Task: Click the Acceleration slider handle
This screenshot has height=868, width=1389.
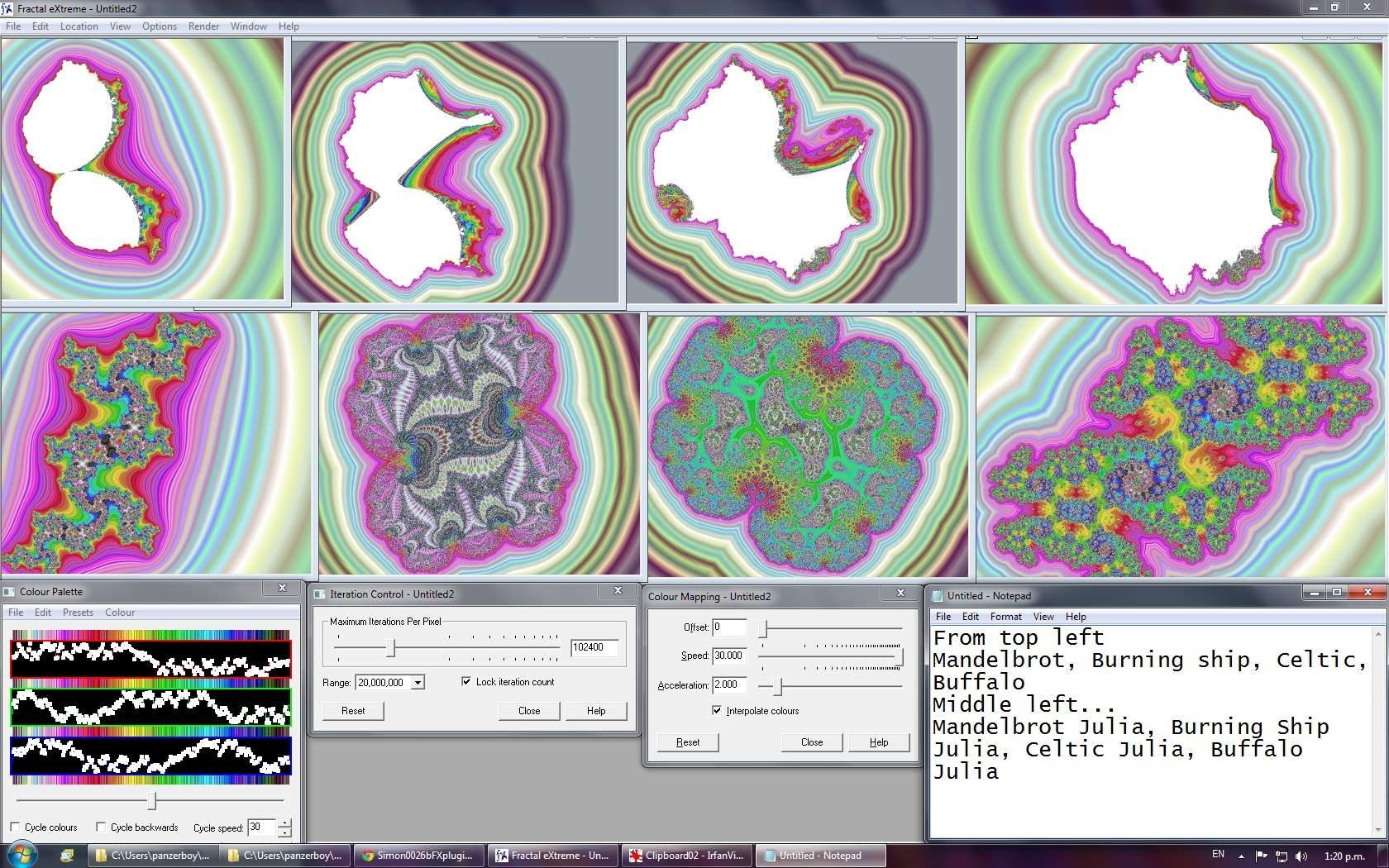Action: 777,685
